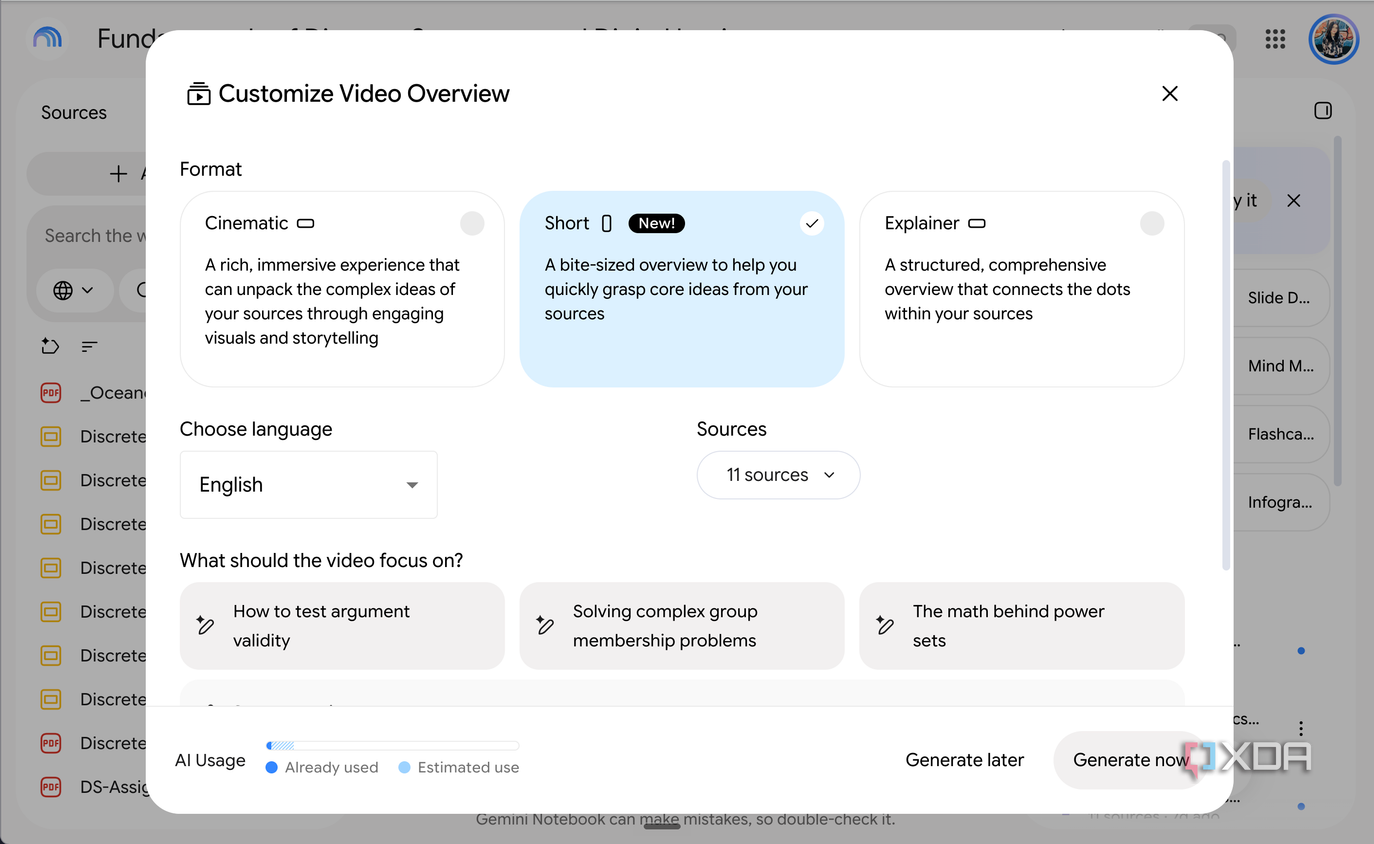Choose 'How to test argument validity' suggestion
The height and width of the screenshot is (844, 1374).
click(x=342, y=626)
